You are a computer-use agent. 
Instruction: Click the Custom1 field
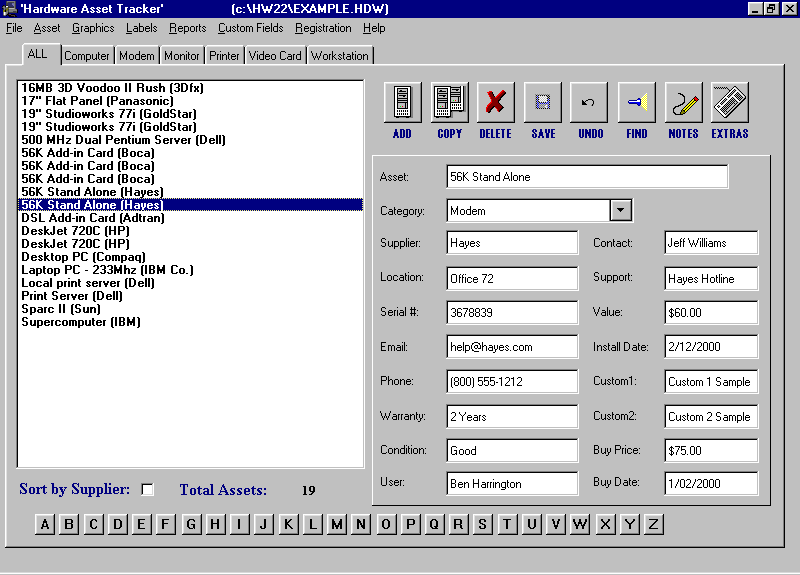pos(711,382)
